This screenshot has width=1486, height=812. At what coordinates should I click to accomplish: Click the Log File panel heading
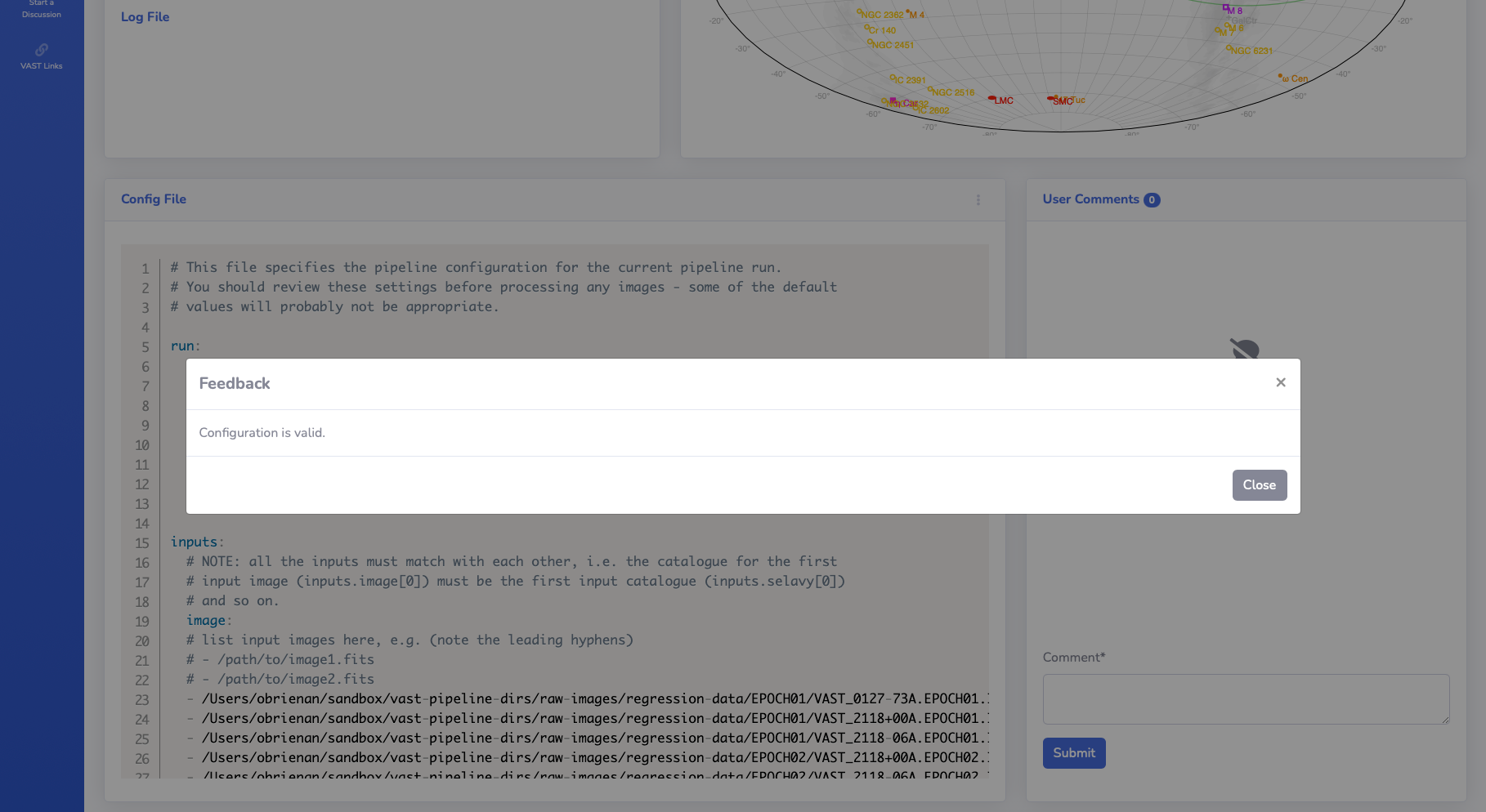(145, 16)
